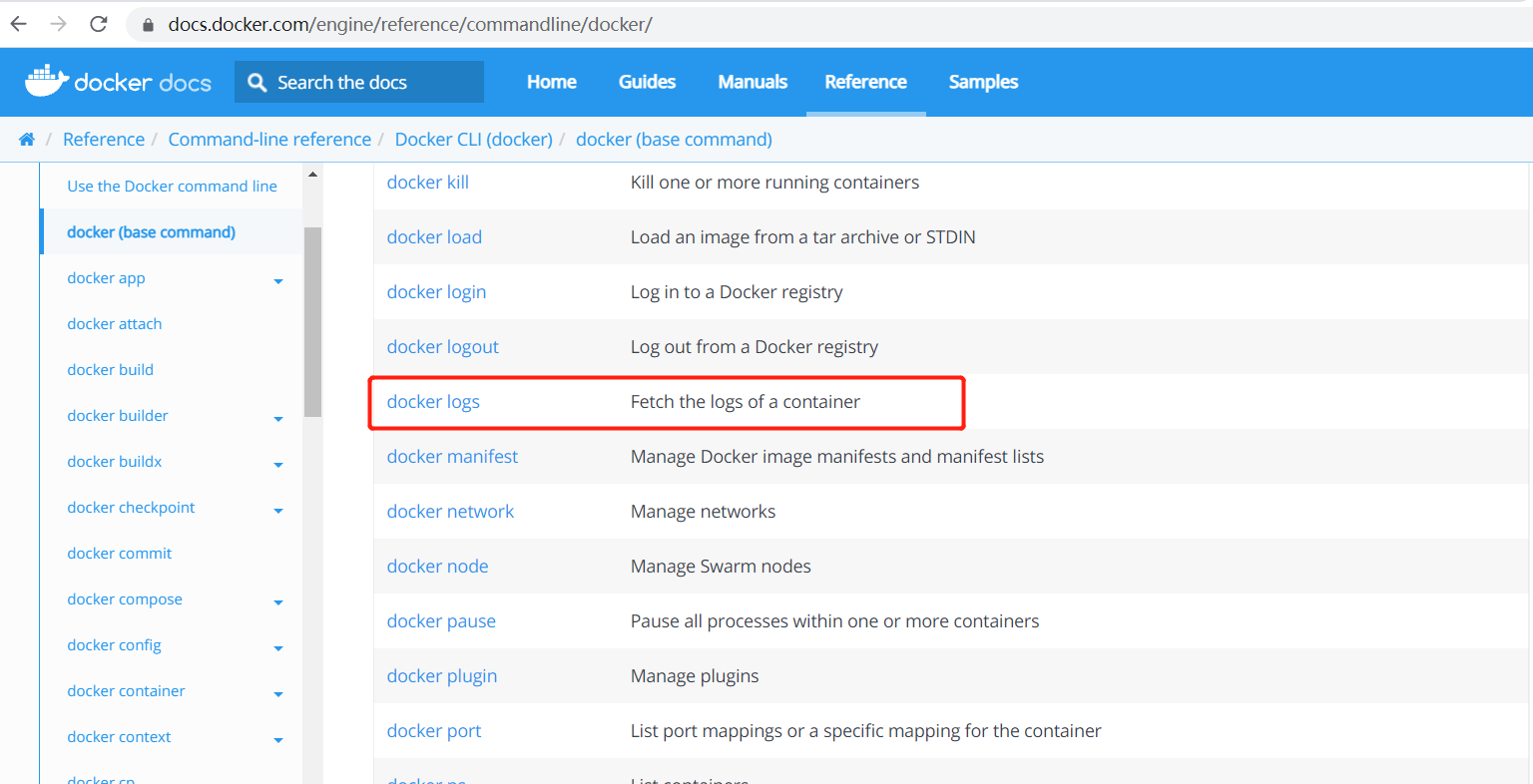
Task: Click the home icon in the breadcrumb
Action: [x=26, y=139]
